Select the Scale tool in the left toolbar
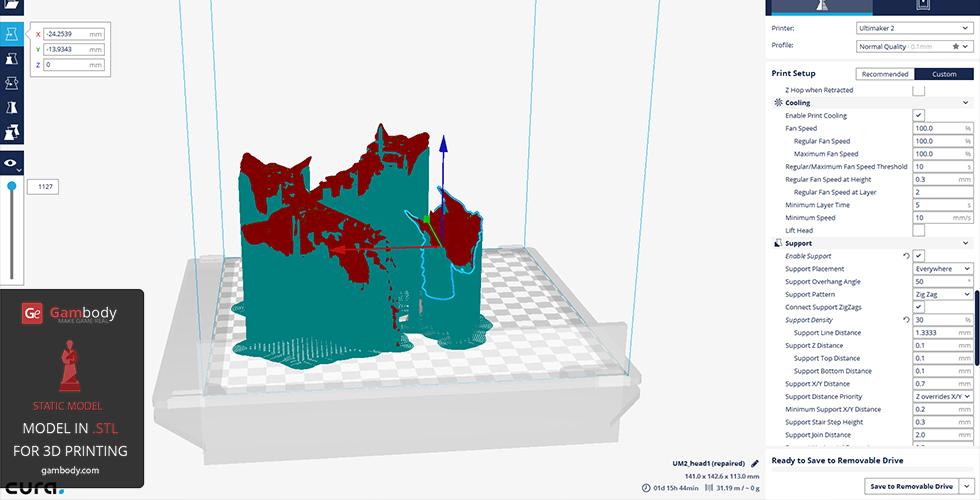Image resolution: width=980 pixels, height=500 pixels. tap(11, 59)
